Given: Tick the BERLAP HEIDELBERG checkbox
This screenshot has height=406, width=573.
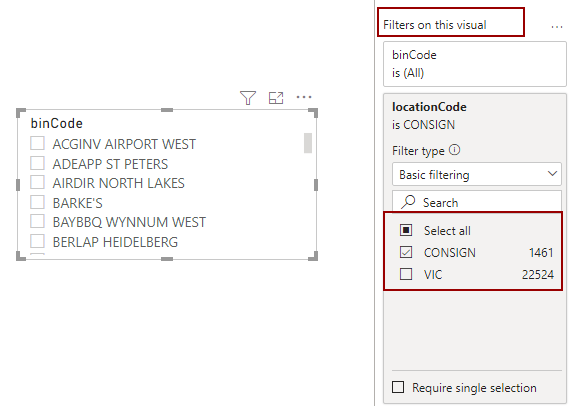Looking at the screenshot, I should tap(38, 241).
